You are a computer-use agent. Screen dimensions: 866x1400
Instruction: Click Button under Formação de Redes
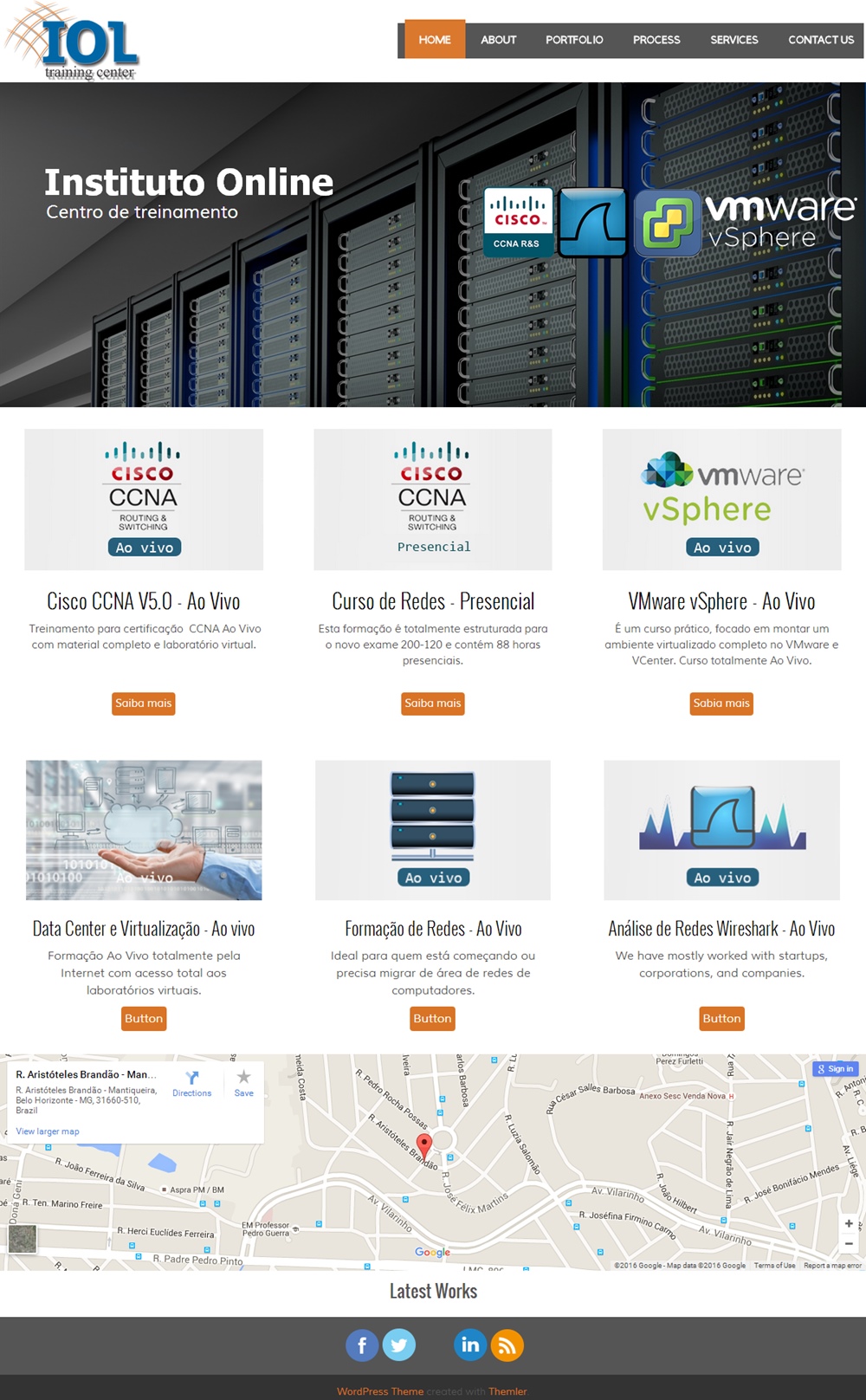pos(433,1019)
